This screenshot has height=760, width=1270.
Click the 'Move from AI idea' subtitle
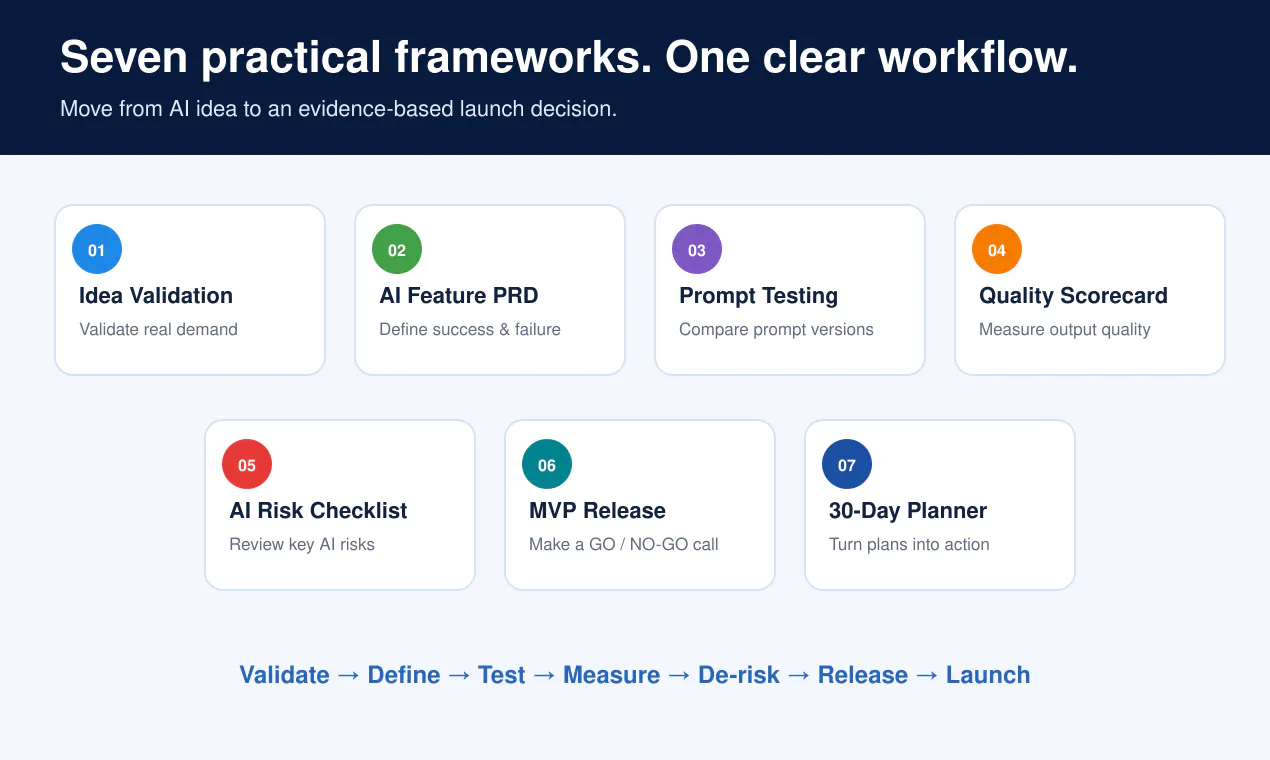click(338, 109)
